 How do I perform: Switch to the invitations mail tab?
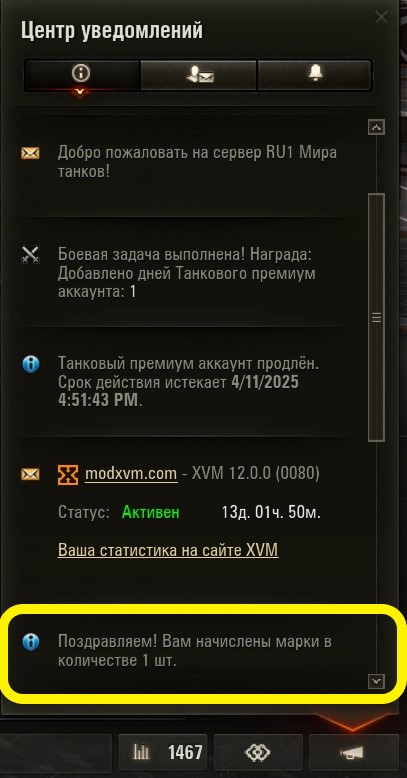pyautogui.click(x=199, y=75)
